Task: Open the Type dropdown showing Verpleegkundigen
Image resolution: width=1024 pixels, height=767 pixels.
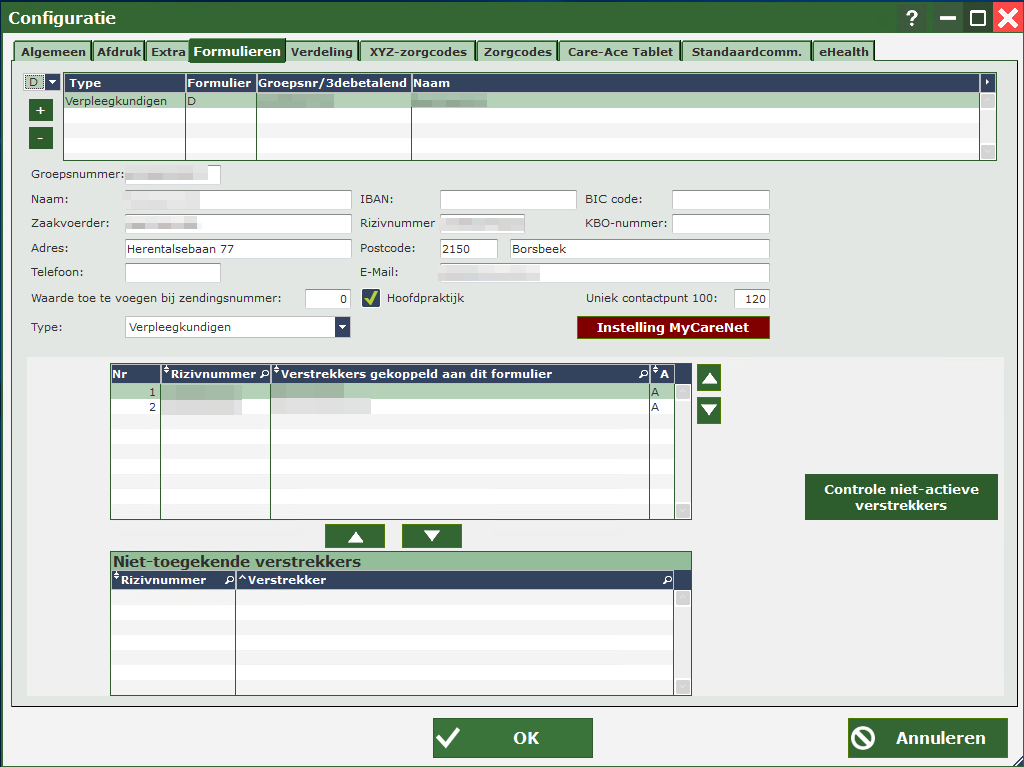Action: coord(342,327)
